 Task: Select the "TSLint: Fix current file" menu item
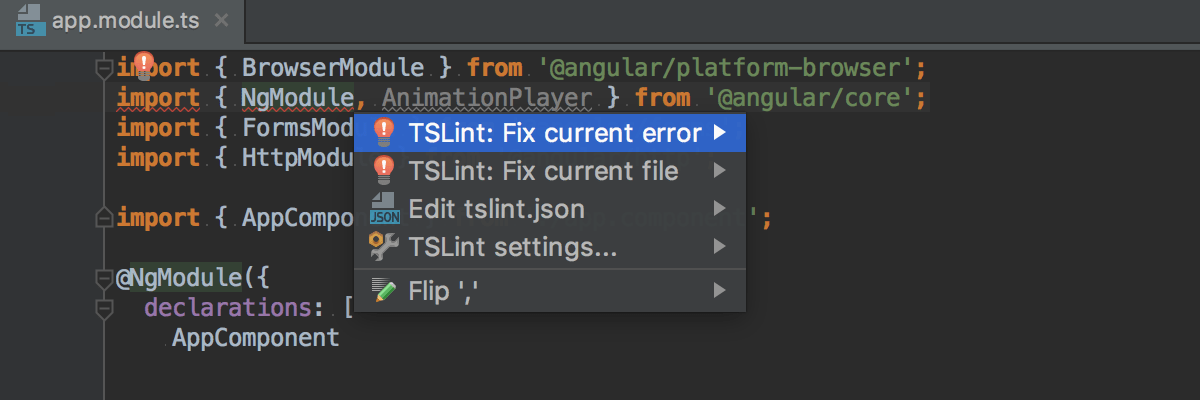(543, 171)
